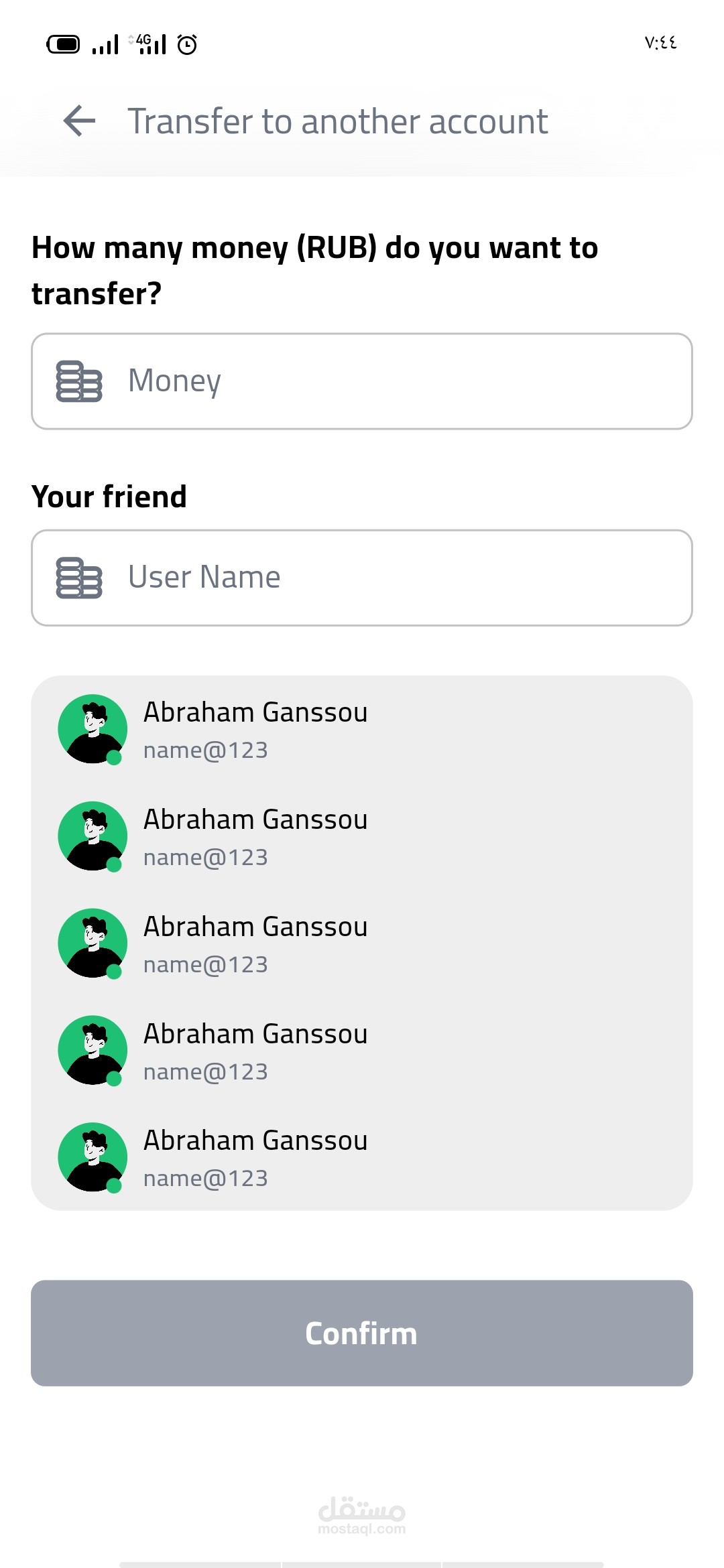The width and height of the screenshot is (724, 1568).
Task: Choose the third Abraham Ganssou contact name
Action: [x=255, y=927]
